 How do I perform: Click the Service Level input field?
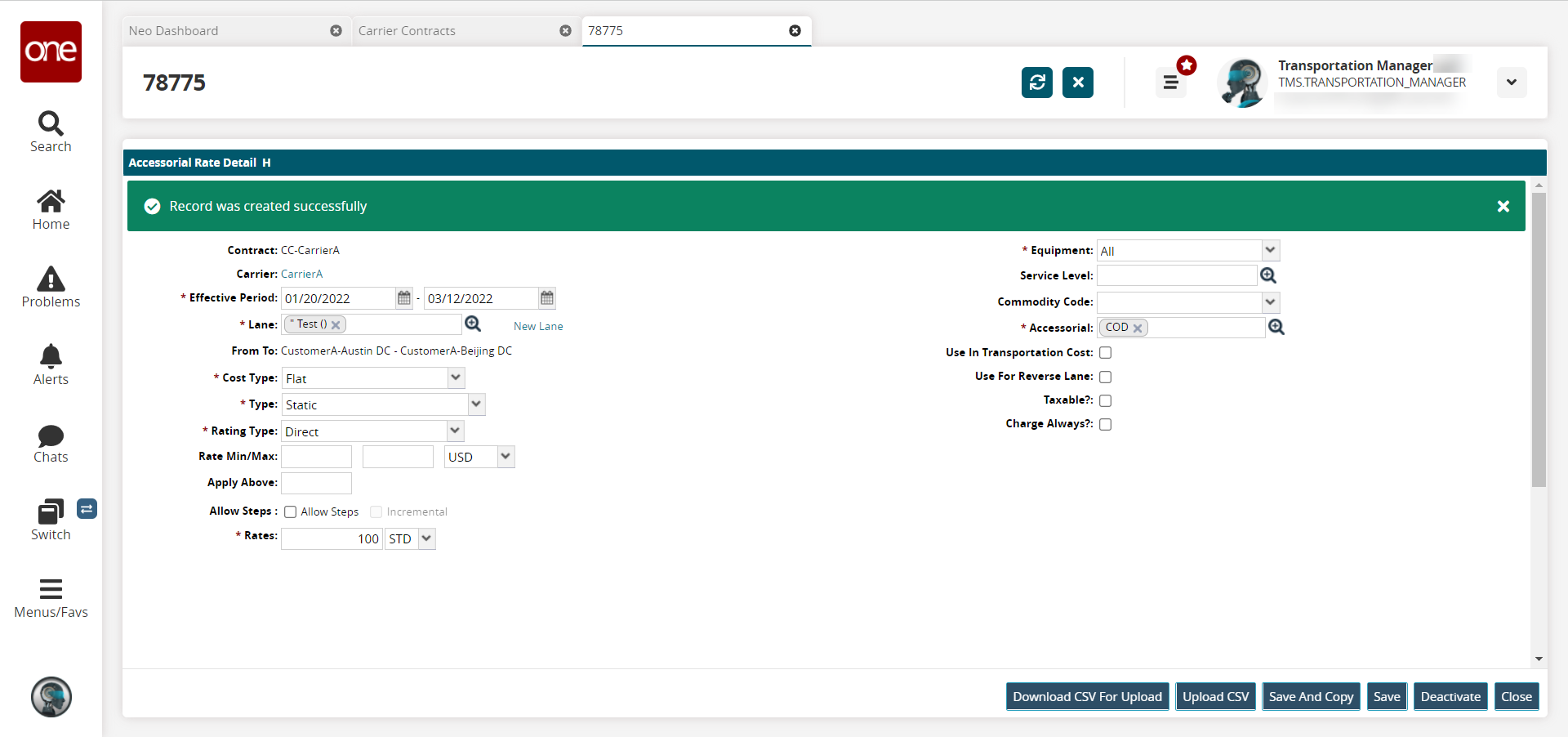[1177, 275]
